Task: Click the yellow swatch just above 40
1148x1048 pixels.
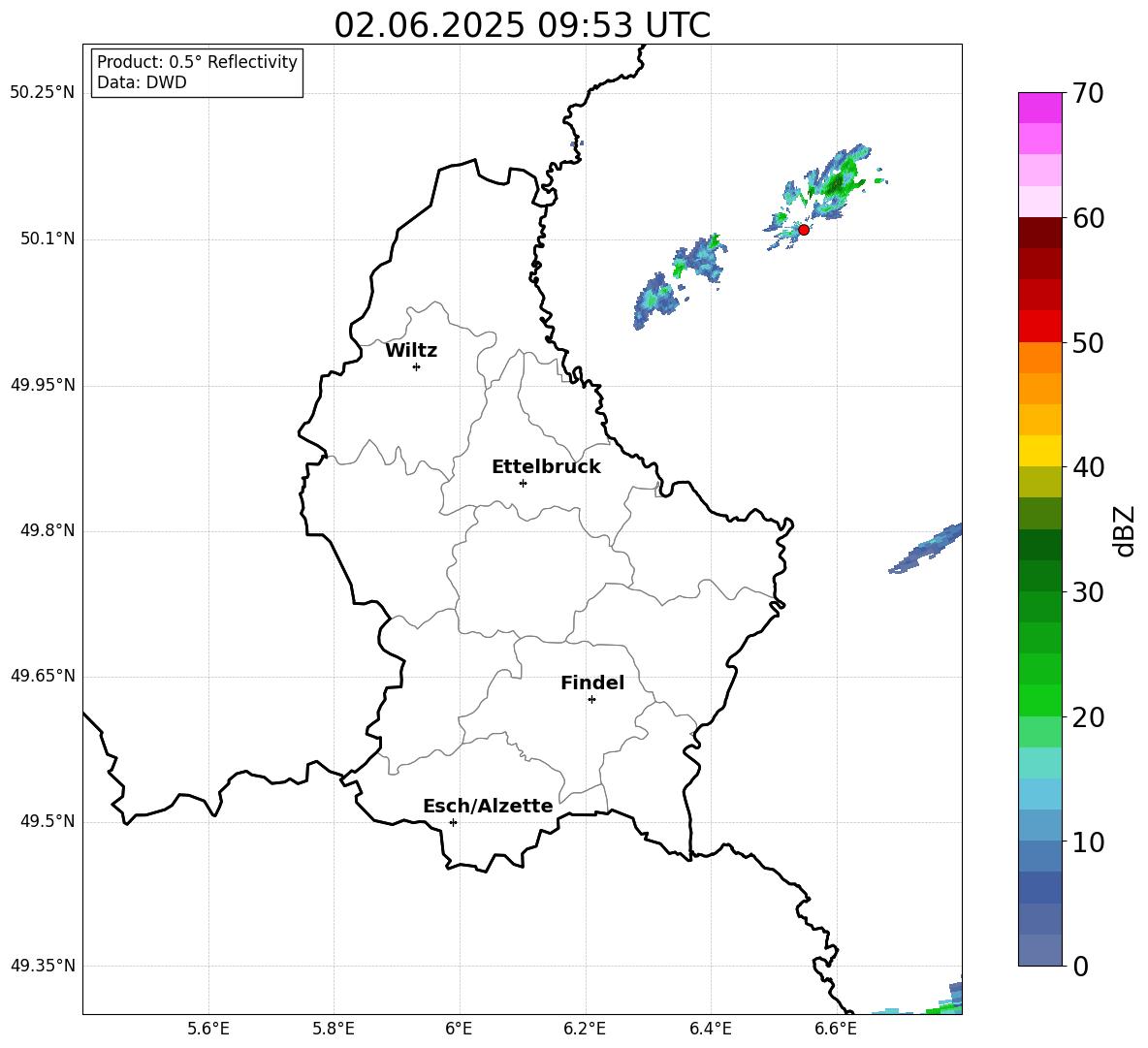Action: pos(1039,451)
